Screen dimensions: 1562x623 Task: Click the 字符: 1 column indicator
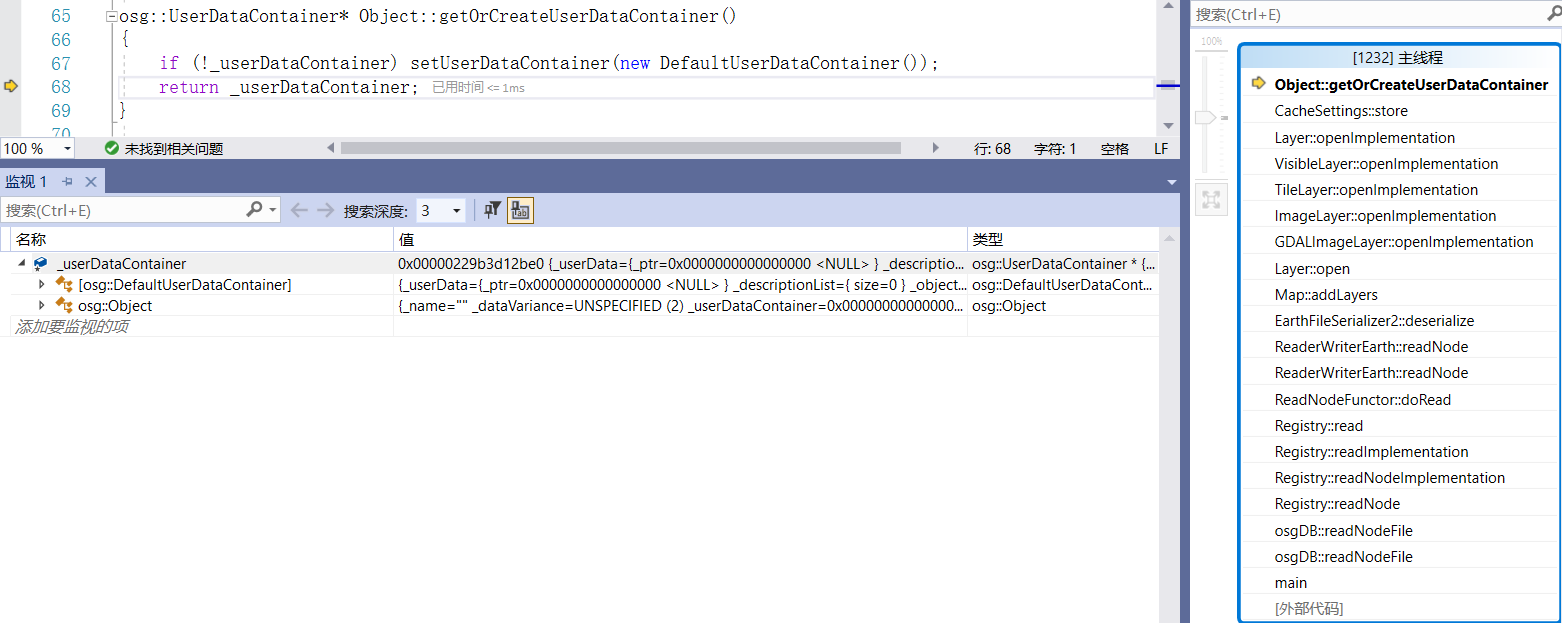coord(1055,148)
